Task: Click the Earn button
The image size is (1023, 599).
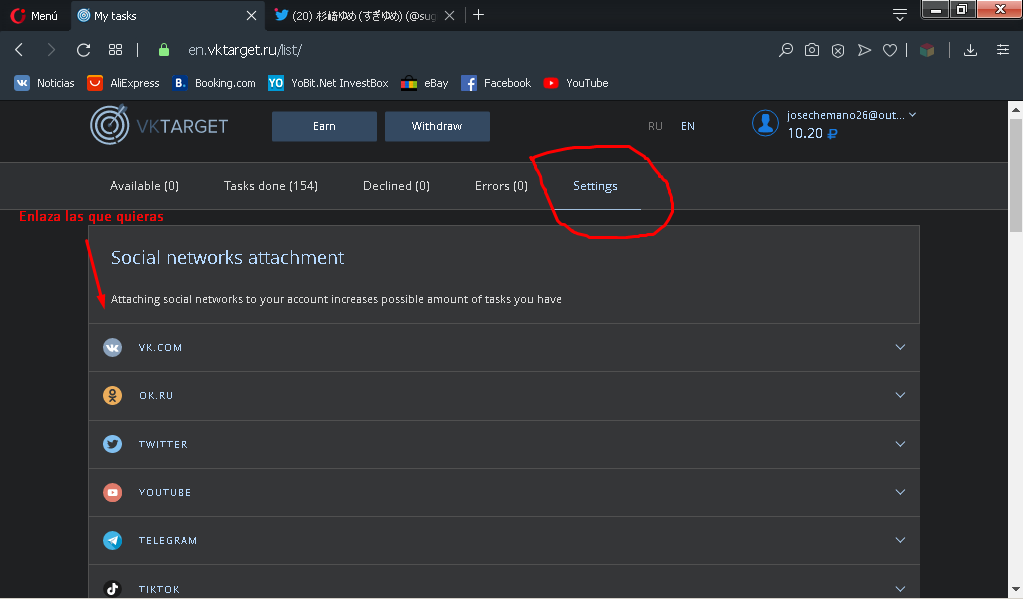Action: coord(324,126)
